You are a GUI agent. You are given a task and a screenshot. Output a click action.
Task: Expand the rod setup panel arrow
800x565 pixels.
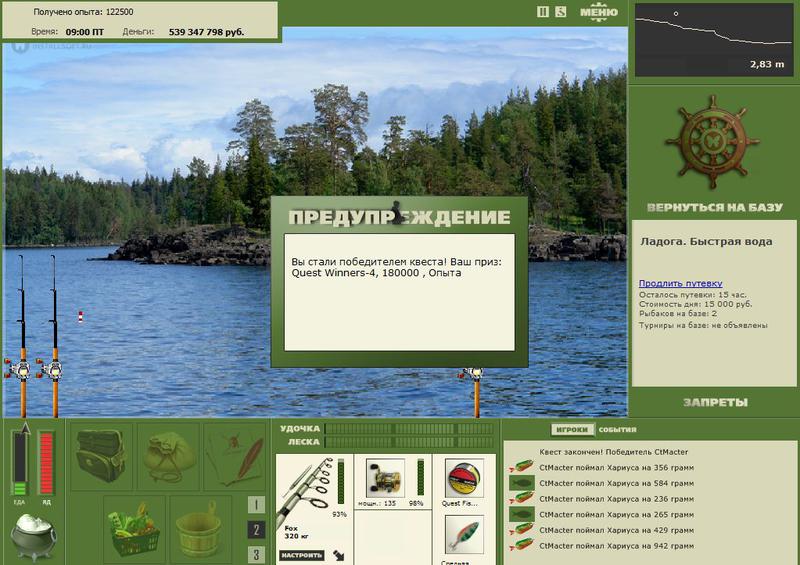[338, 553]
